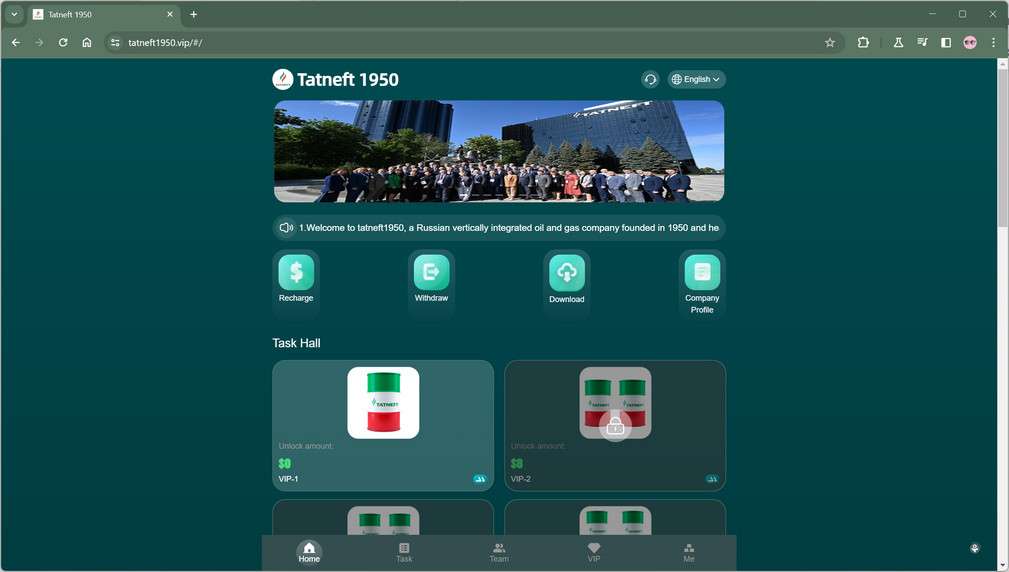Go to the Home bottom tab

[x=309, y=552]
